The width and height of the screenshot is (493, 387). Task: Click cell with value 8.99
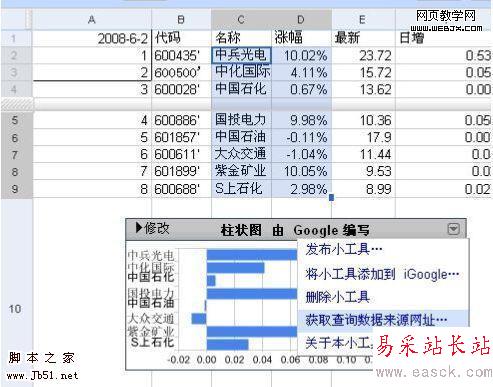pos(363,189)
